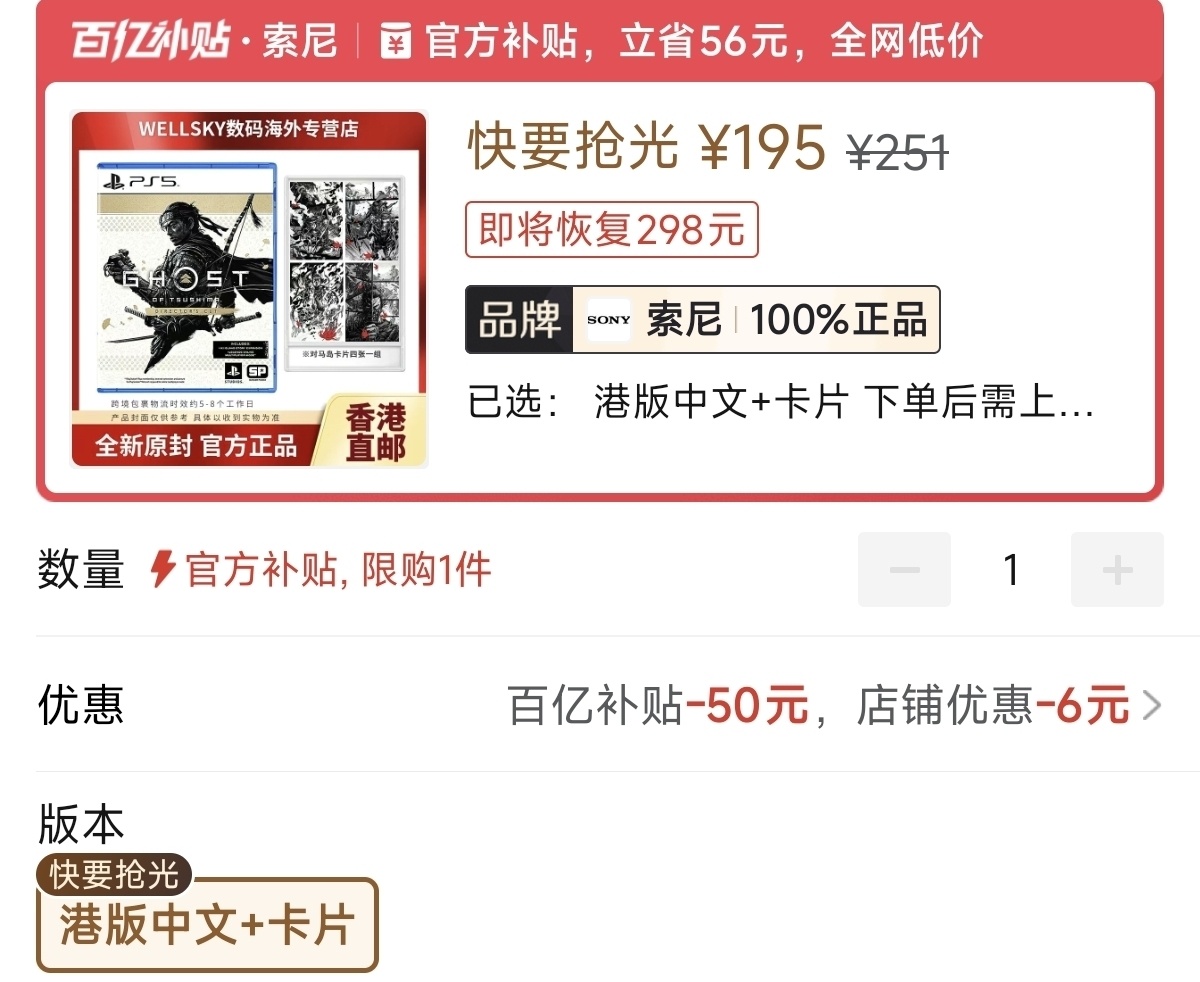The width and height of the screenshot is (1200, 982).
Task: Open the 已选 selected options text
Action: [781, 403]
